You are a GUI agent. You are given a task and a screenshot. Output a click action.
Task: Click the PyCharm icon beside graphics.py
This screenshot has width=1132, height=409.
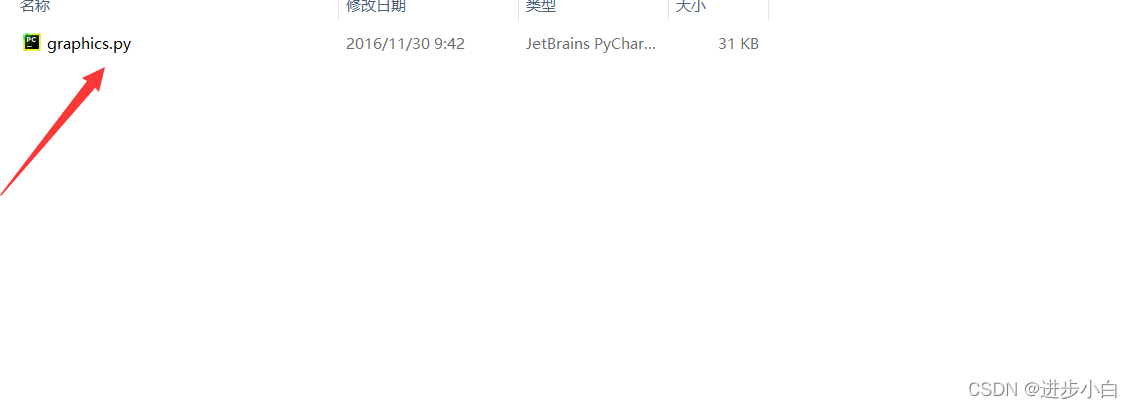click(31, 43)
